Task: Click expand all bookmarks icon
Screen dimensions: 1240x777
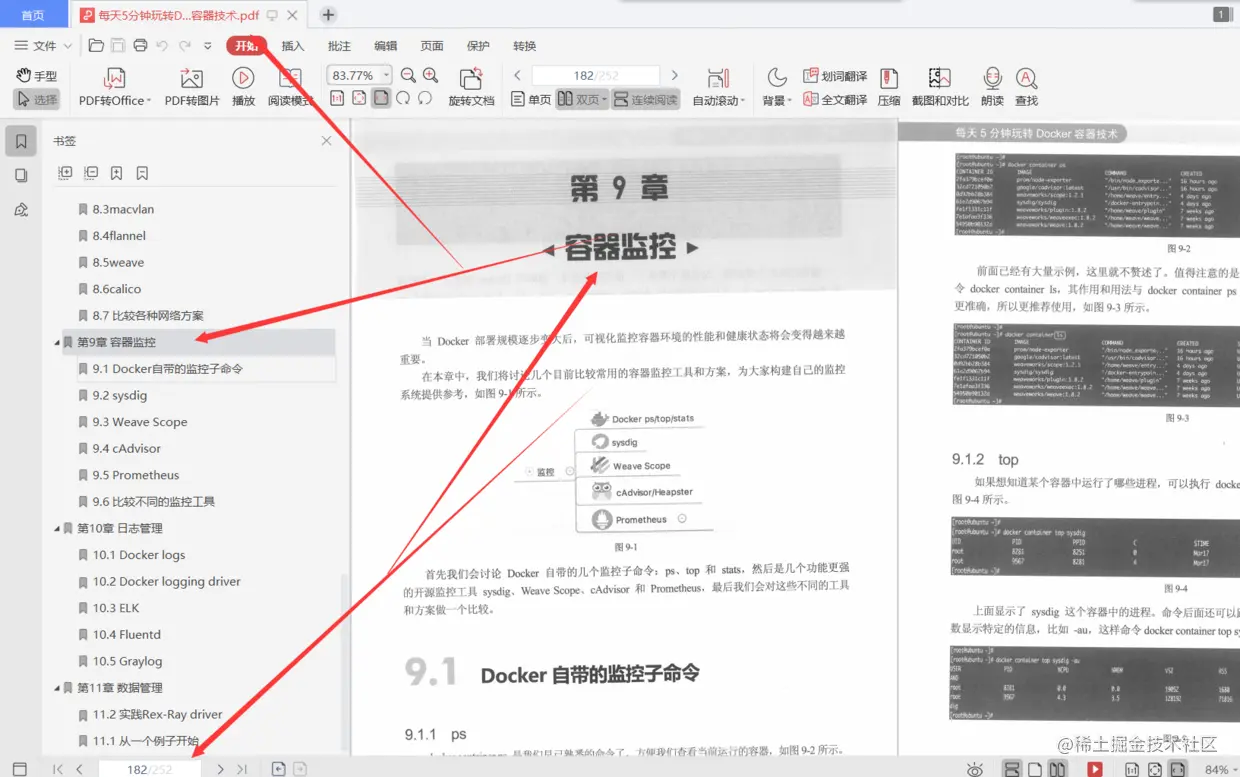Action: [x=65, y=173]
